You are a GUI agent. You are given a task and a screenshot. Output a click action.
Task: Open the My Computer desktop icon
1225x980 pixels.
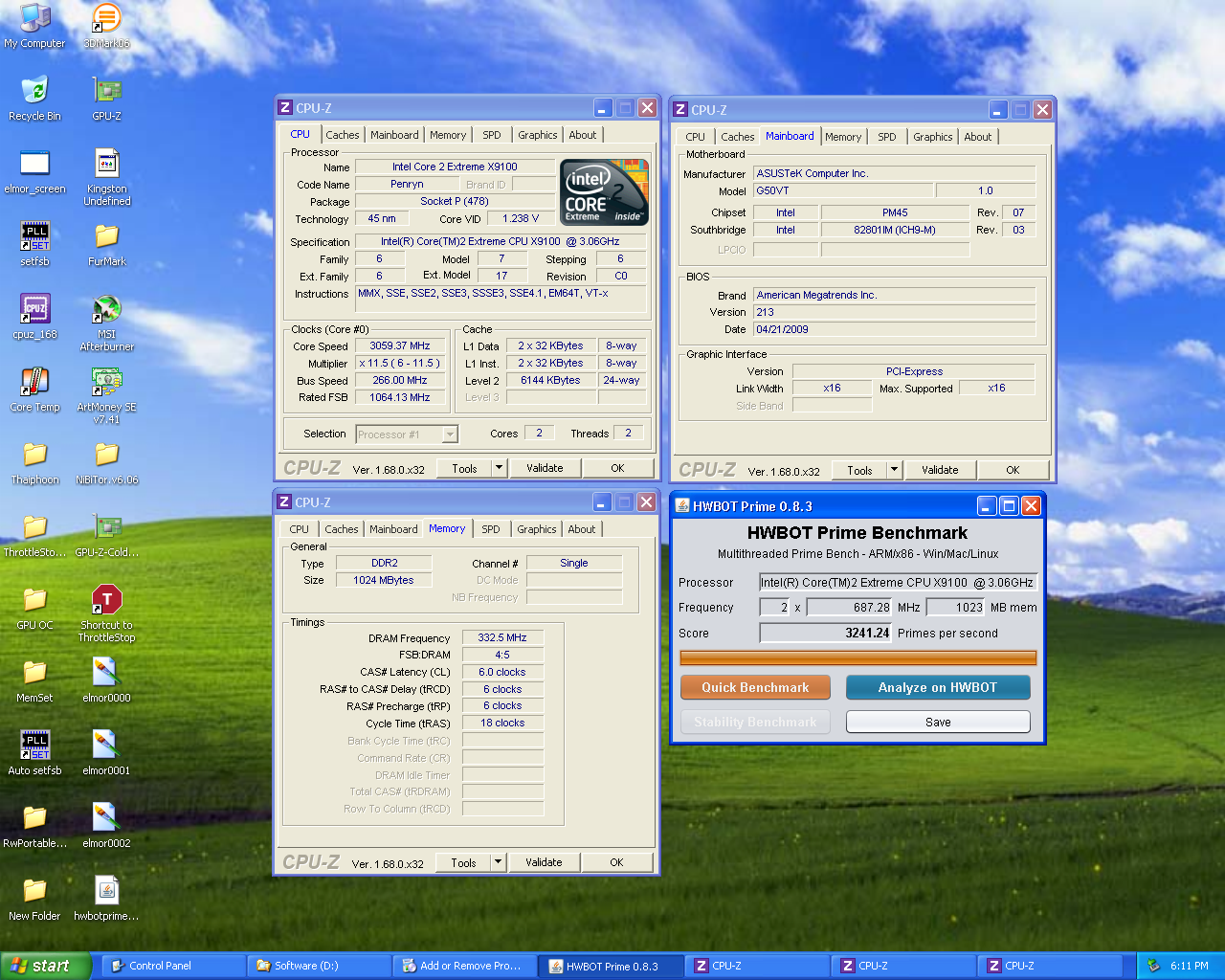34,26
